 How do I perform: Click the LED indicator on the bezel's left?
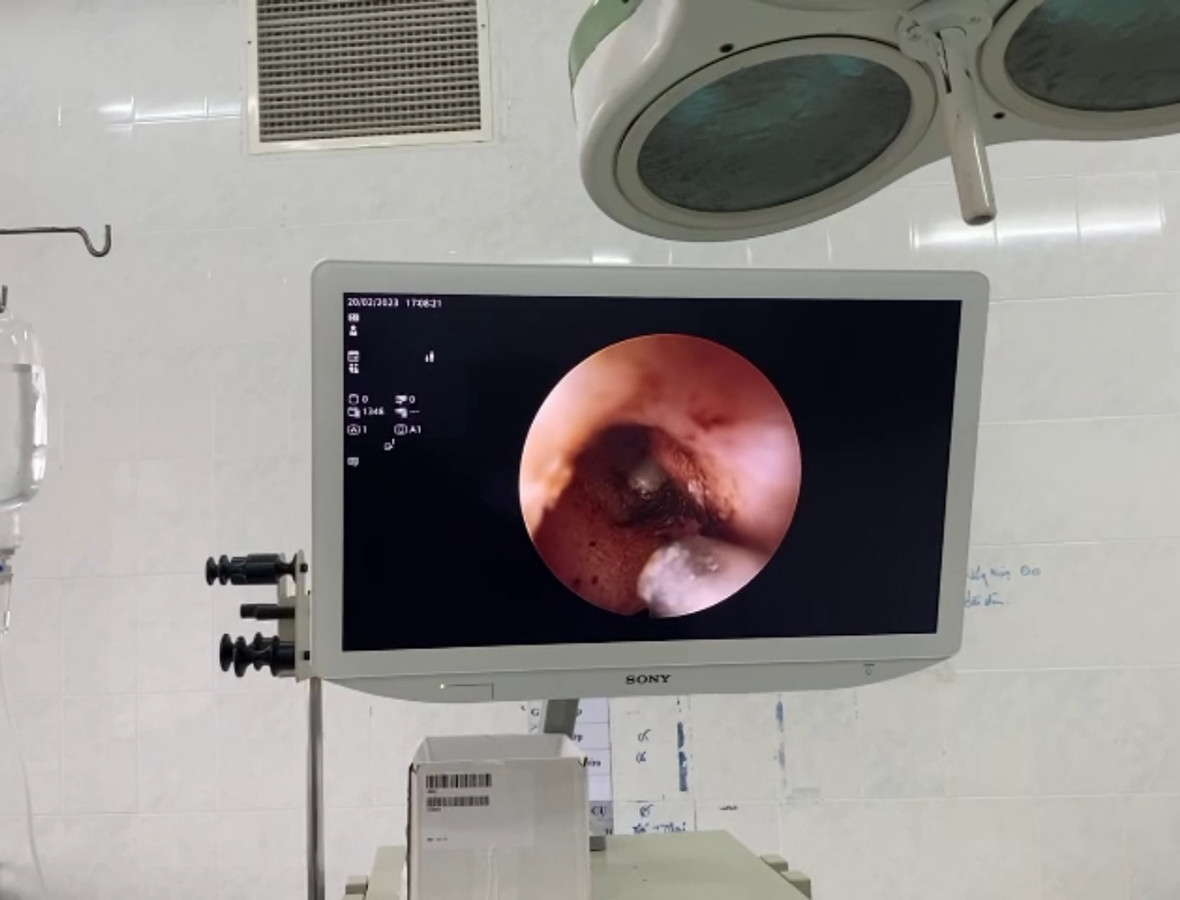pos(440,686)
